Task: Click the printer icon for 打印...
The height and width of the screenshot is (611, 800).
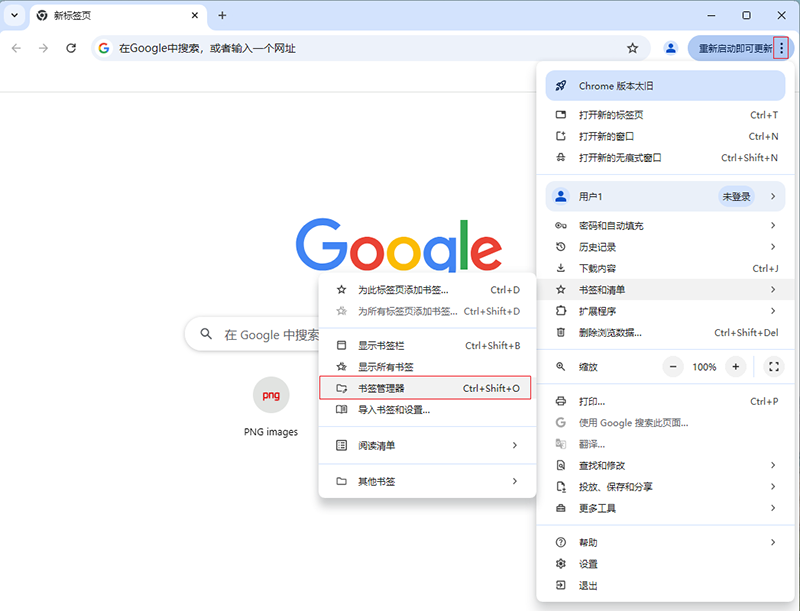Action: (x=561, y=401)
